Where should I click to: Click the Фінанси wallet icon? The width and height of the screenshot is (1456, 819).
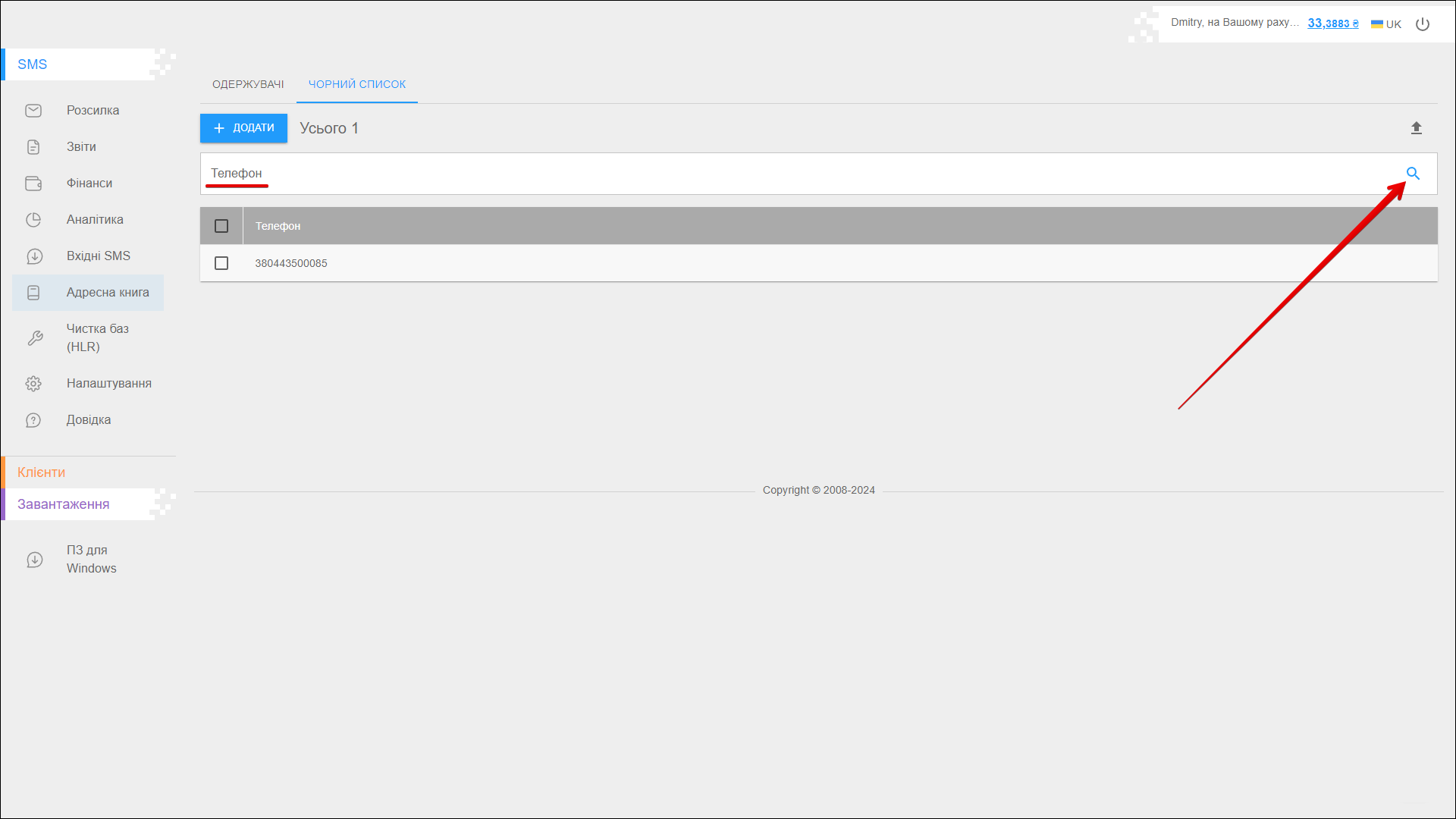[33, 184]
